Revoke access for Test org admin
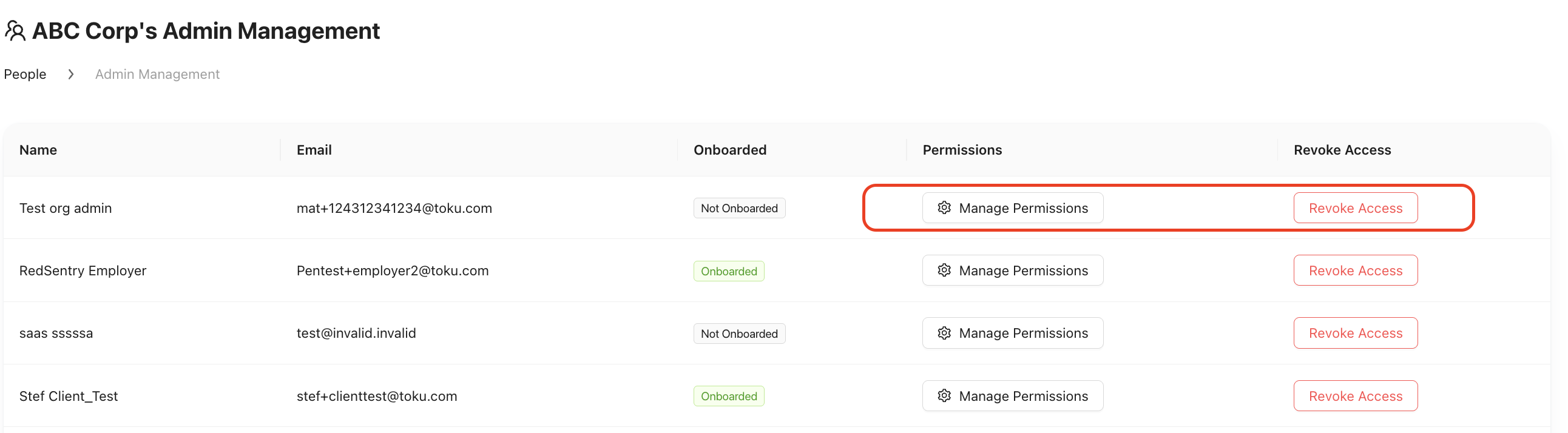This screenshot has height=433, width=1568. (x=1356, y=208)
